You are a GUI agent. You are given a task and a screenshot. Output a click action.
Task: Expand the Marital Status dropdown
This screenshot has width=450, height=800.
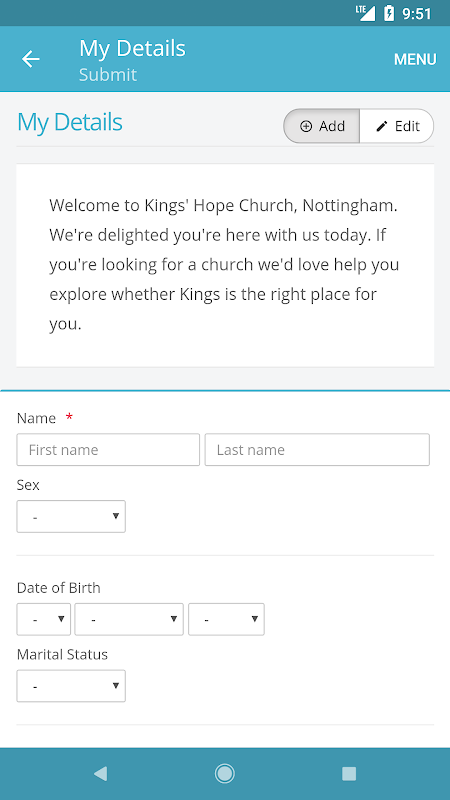[71, 686]
